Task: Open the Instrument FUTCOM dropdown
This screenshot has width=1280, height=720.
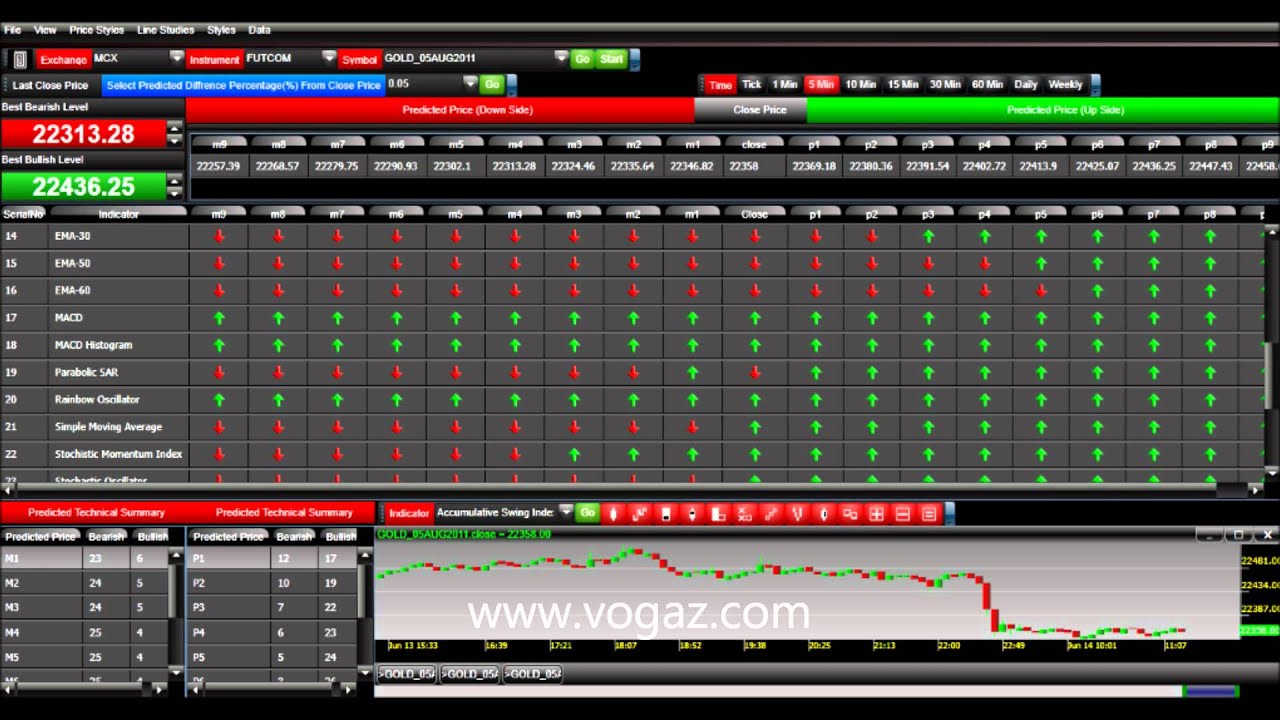Action: click(329, 58)
